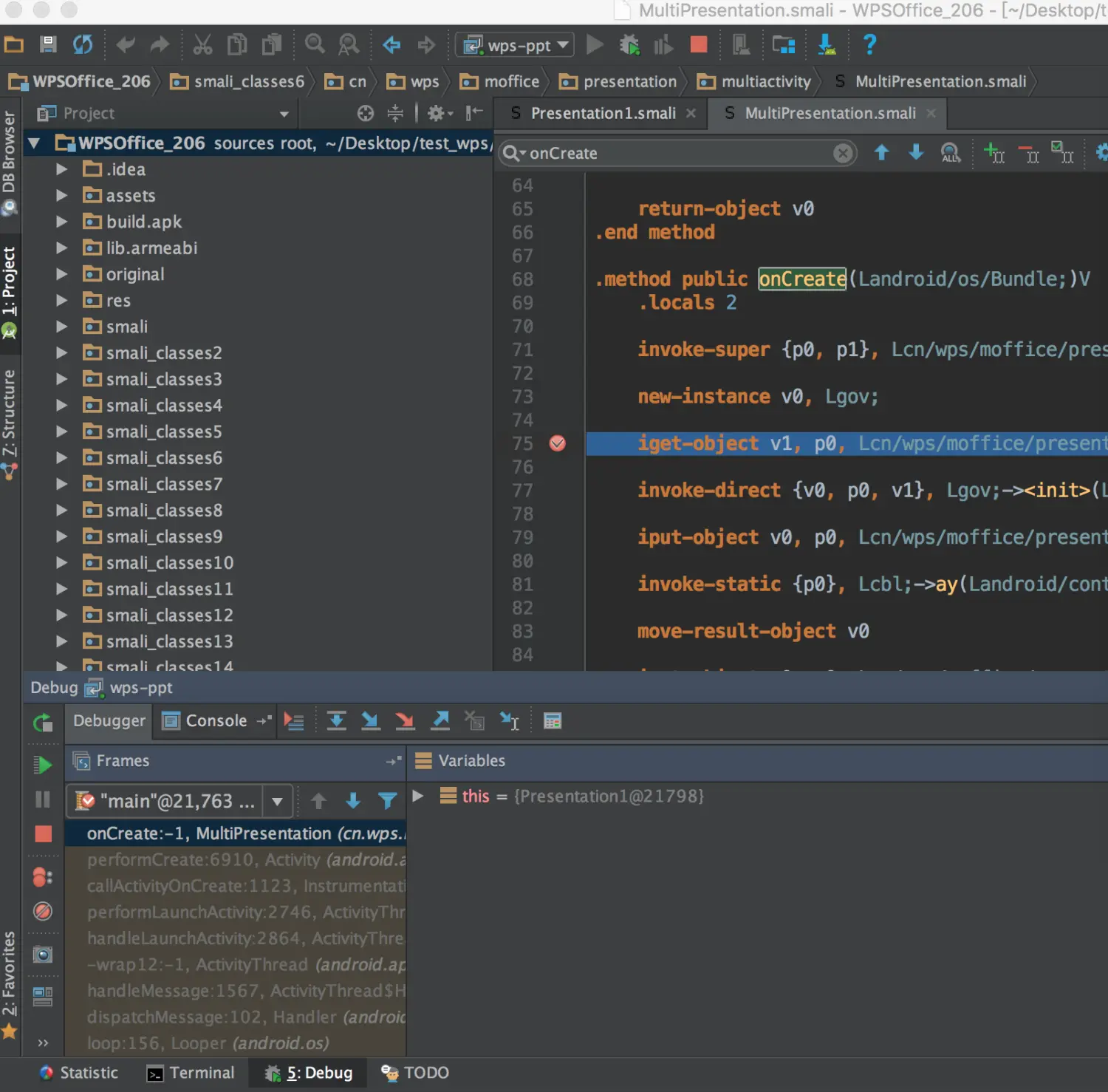Redo with the toolbar forward arrow
Screen dimensions: 1108x1092
pyautogui.click(x=160, y=45)
